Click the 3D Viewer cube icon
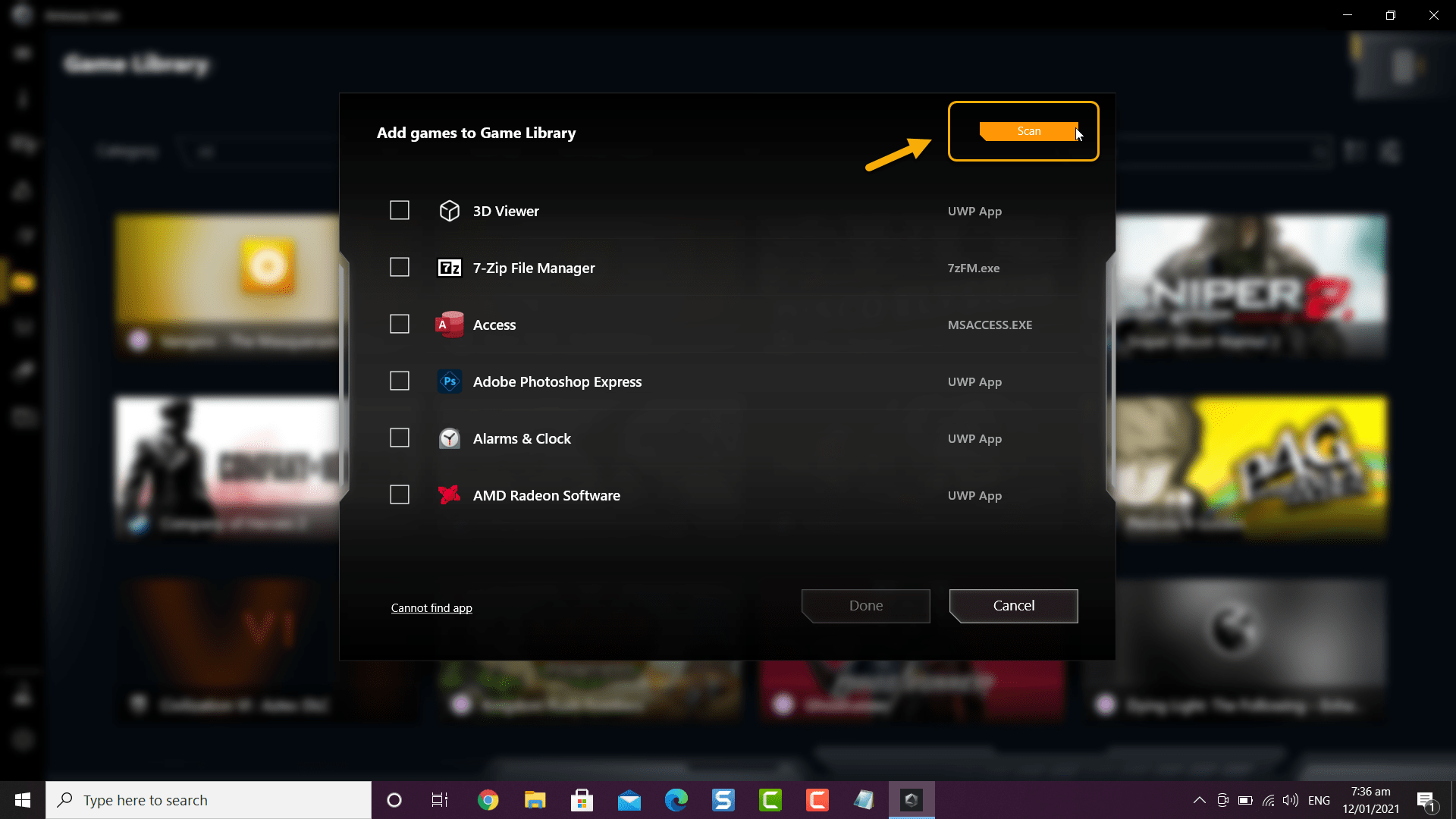 449,211
